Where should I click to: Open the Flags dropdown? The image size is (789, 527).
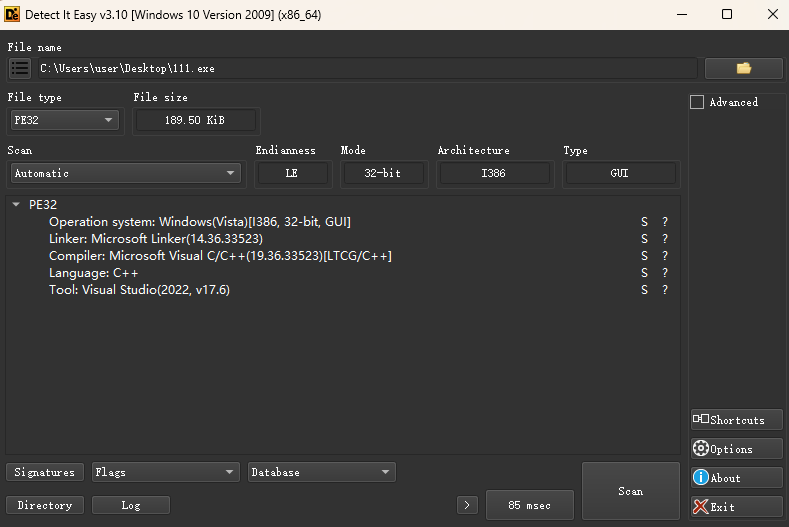(166, 472)
